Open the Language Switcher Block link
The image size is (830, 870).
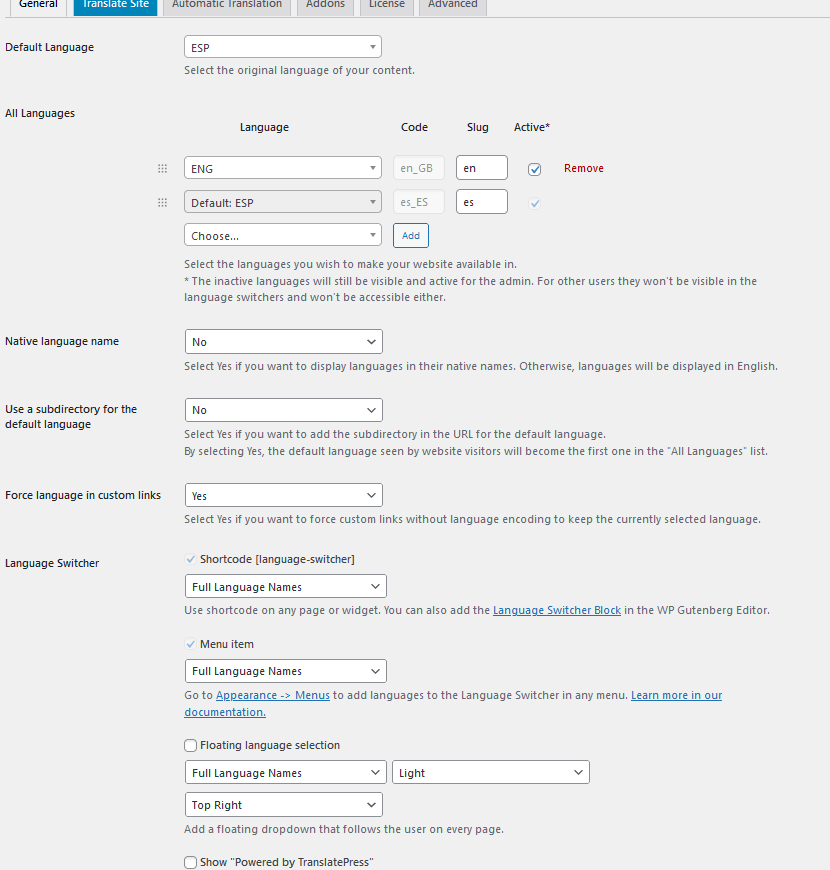pos(557,610)
